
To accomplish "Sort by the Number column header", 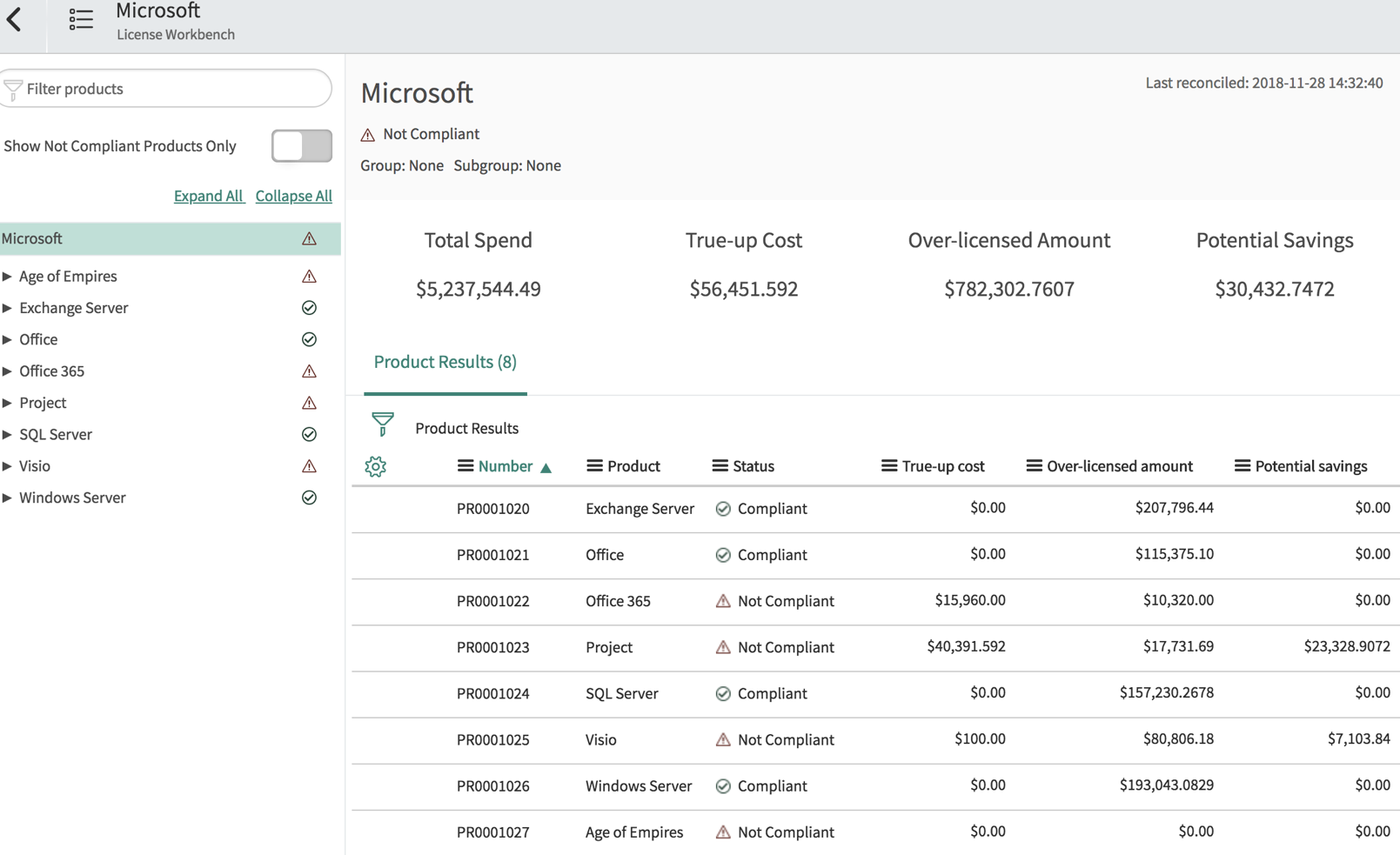I will click(x=506, y=466).
